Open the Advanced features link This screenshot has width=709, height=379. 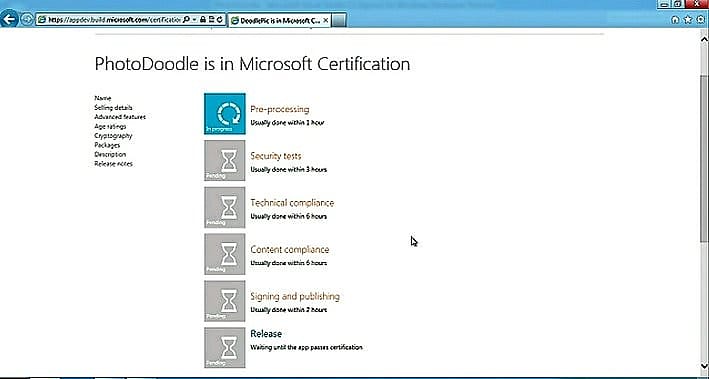[120, 117]
